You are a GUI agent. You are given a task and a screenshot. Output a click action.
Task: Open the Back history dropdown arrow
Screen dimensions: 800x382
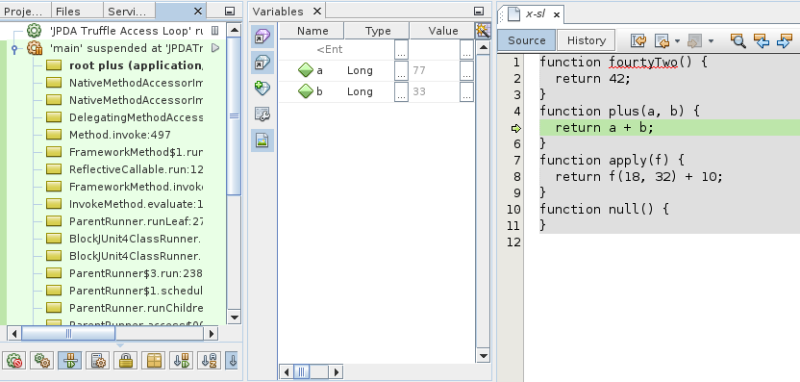678,41
